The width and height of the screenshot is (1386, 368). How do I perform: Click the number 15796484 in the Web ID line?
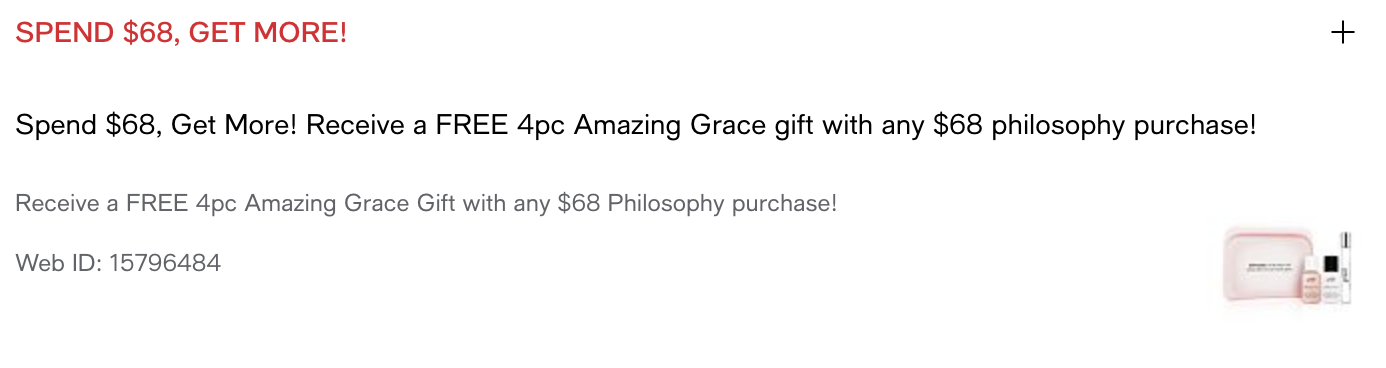tap(165, 263)
